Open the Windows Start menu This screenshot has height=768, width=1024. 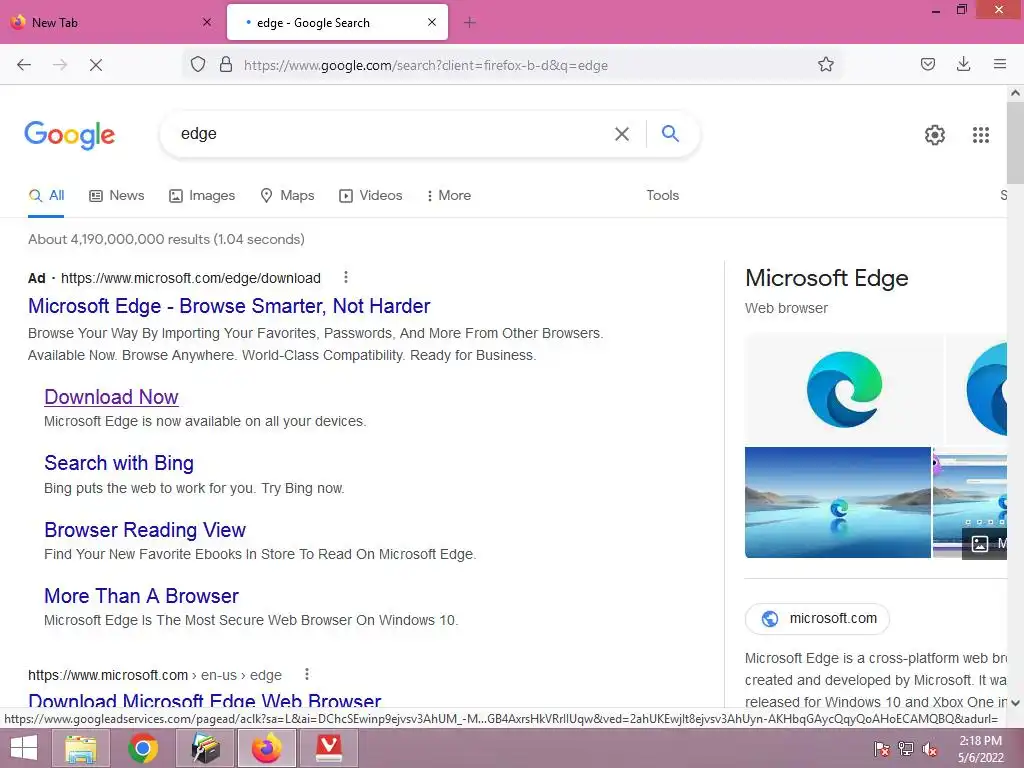[x=24, y=748]
